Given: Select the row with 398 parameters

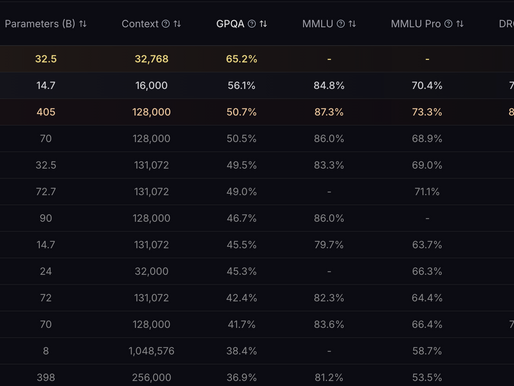Looking at the screenshot, I should (257, 377).
